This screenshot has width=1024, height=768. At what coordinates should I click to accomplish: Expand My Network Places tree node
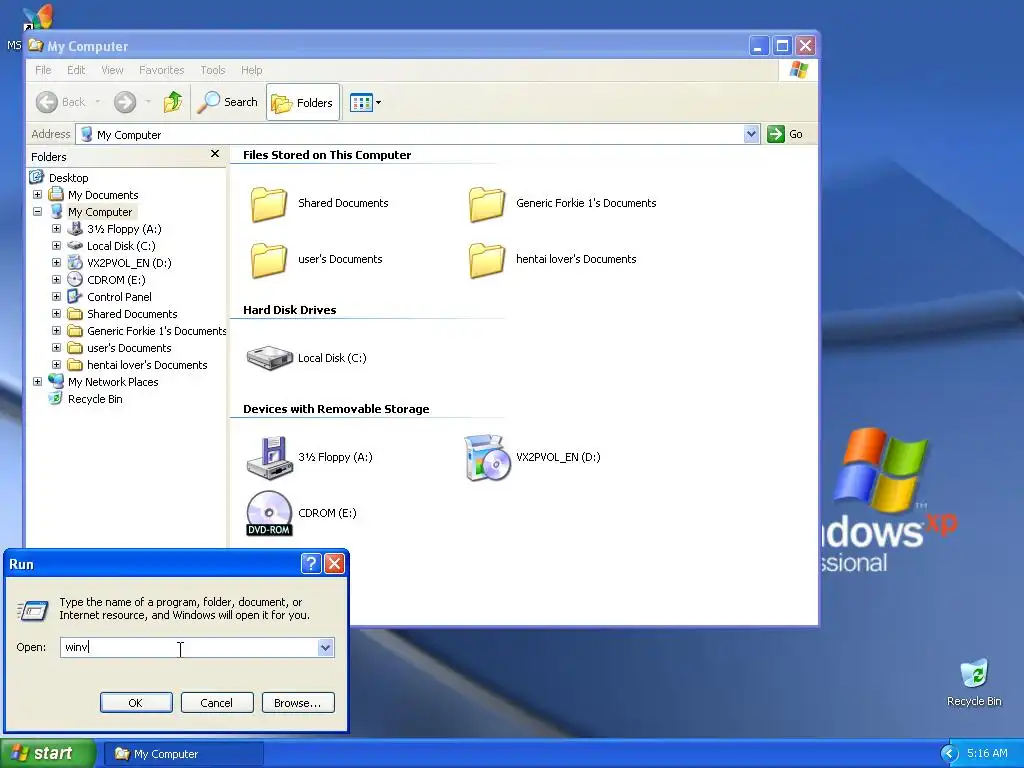coord(37,381)
